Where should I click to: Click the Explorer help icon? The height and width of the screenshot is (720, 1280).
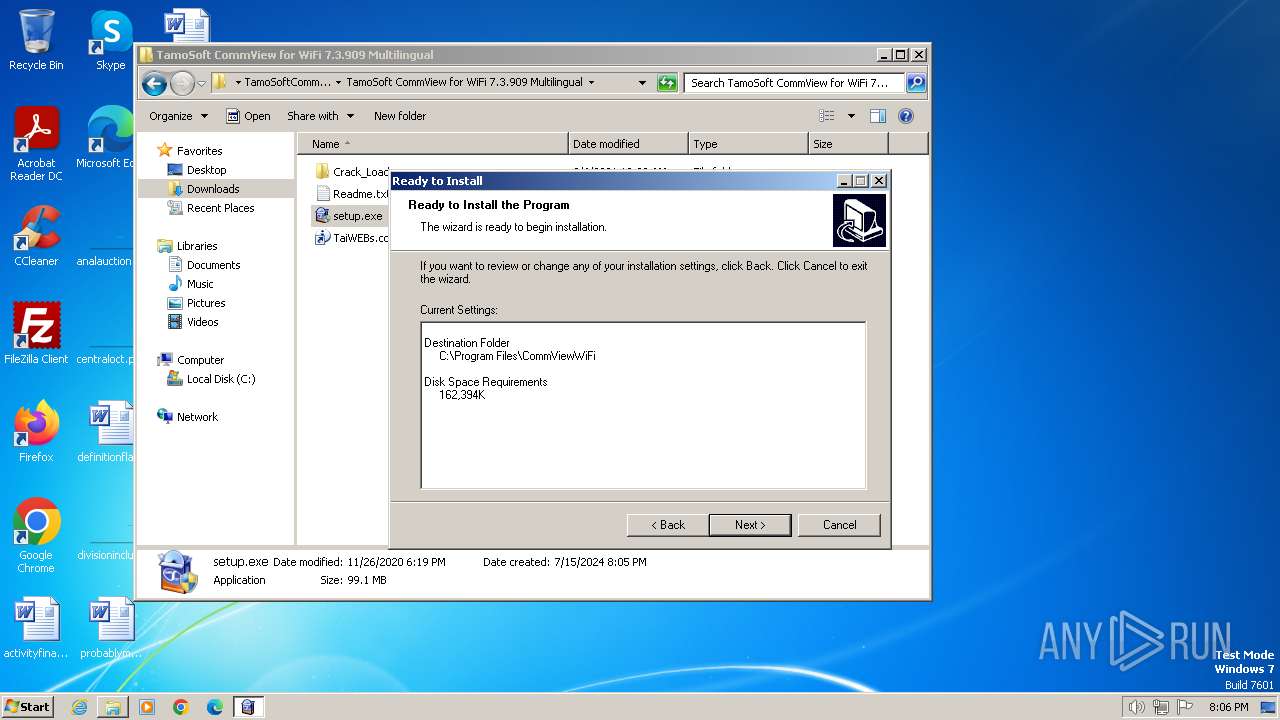pos(906,116)
